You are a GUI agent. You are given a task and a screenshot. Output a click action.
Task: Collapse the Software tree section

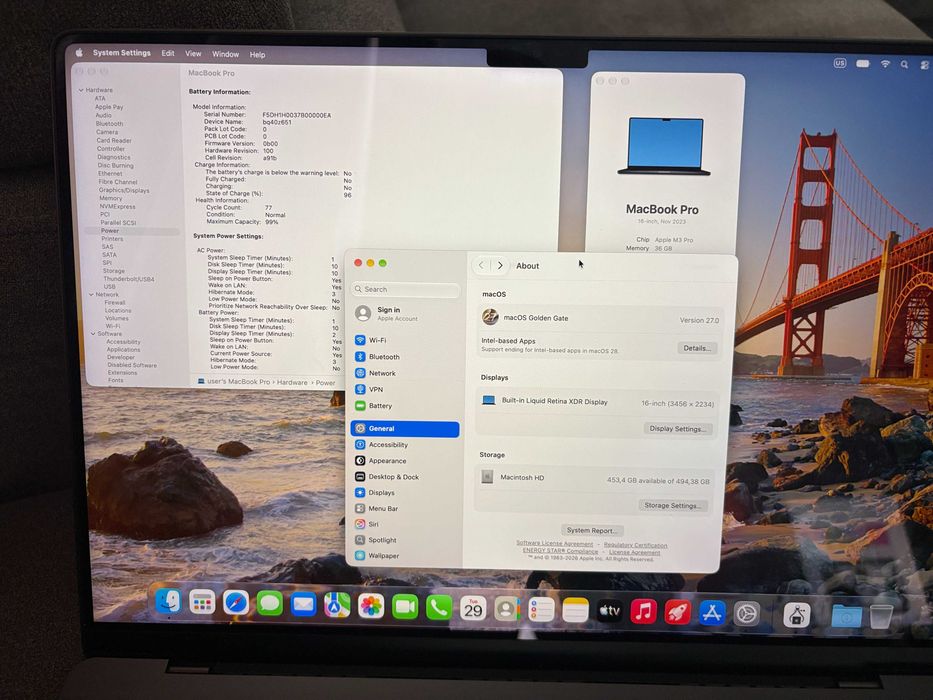(93, 334)
